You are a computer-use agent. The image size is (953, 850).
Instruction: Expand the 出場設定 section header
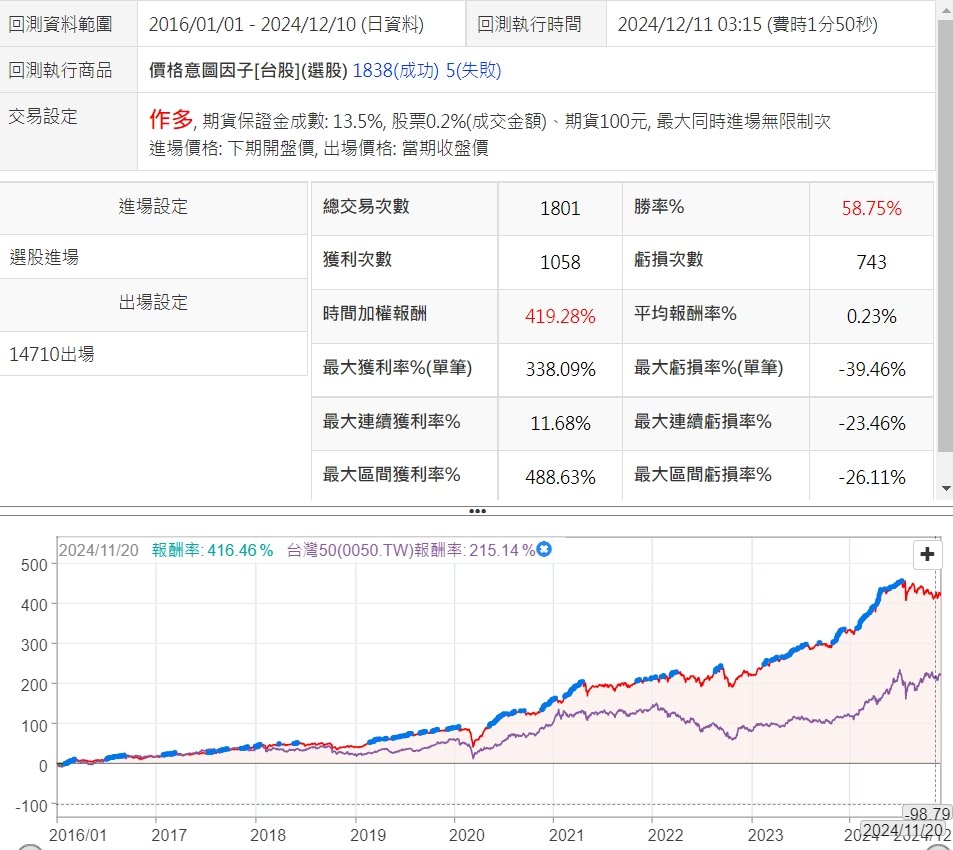click(153, 302)
